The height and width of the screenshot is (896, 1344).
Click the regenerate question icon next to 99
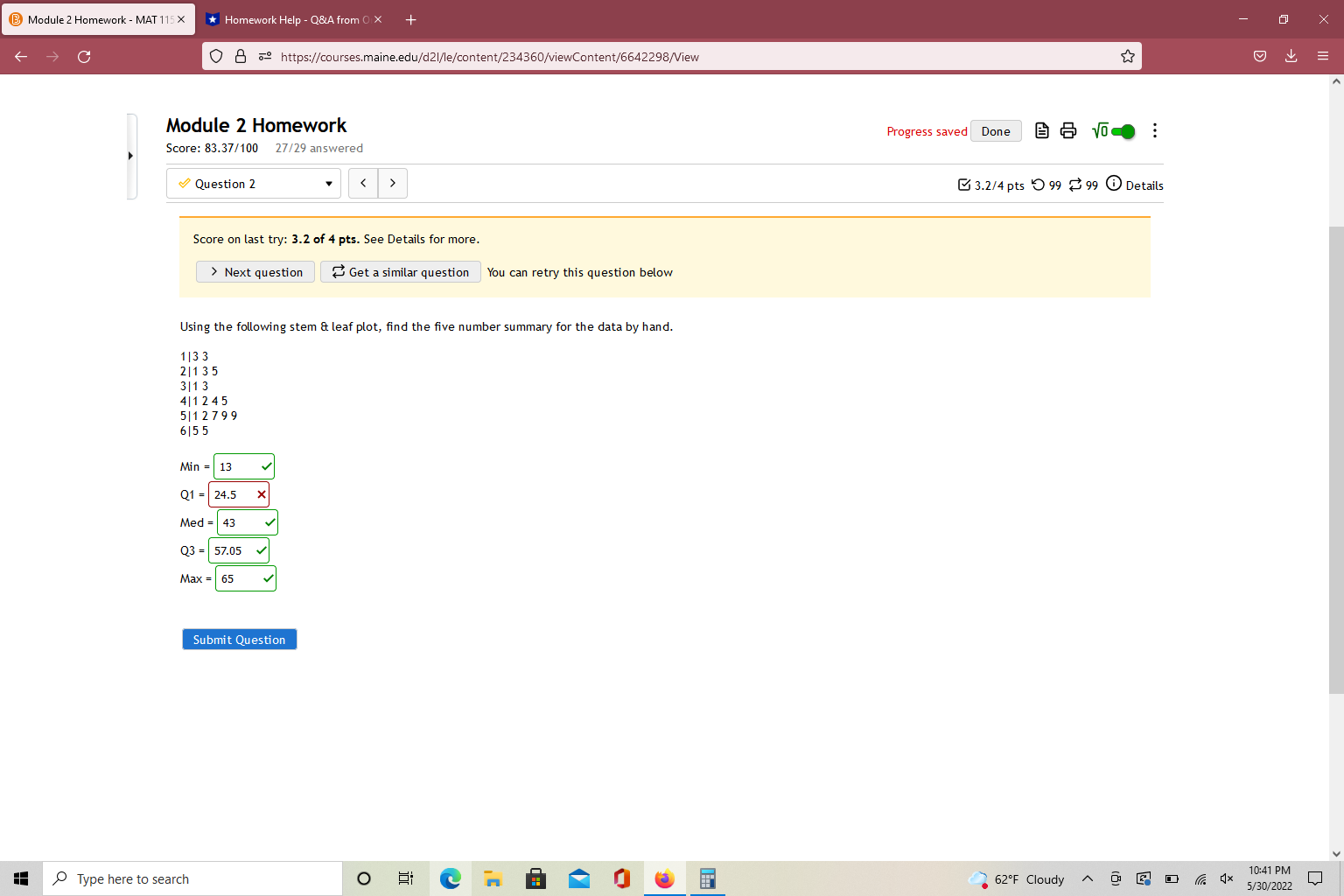pyautogui.click(x=1075, y=185)
